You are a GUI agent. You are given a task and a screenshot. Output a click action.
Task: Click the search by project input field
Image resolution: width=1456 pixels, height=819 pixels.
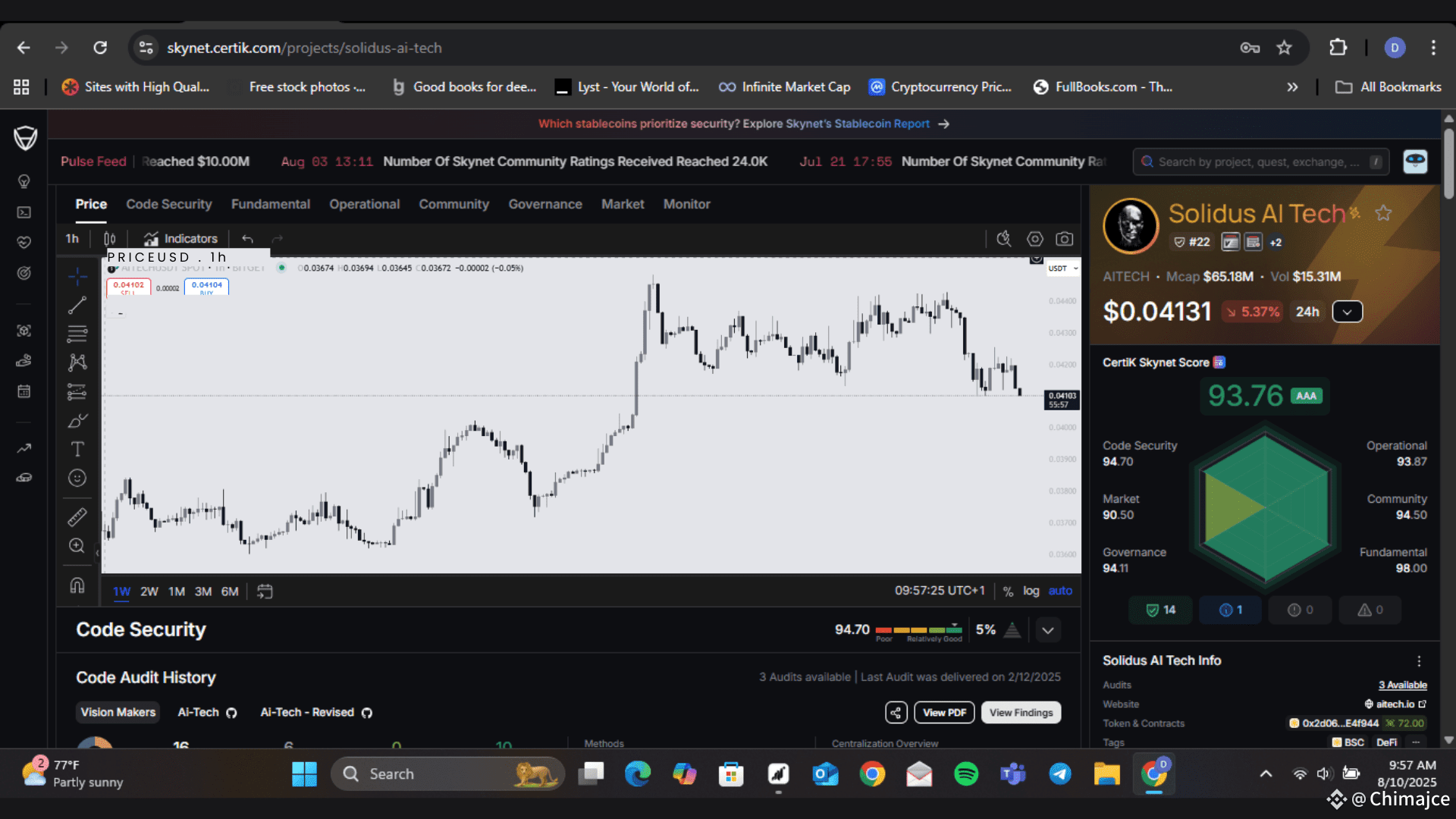tap(1259, 162)
